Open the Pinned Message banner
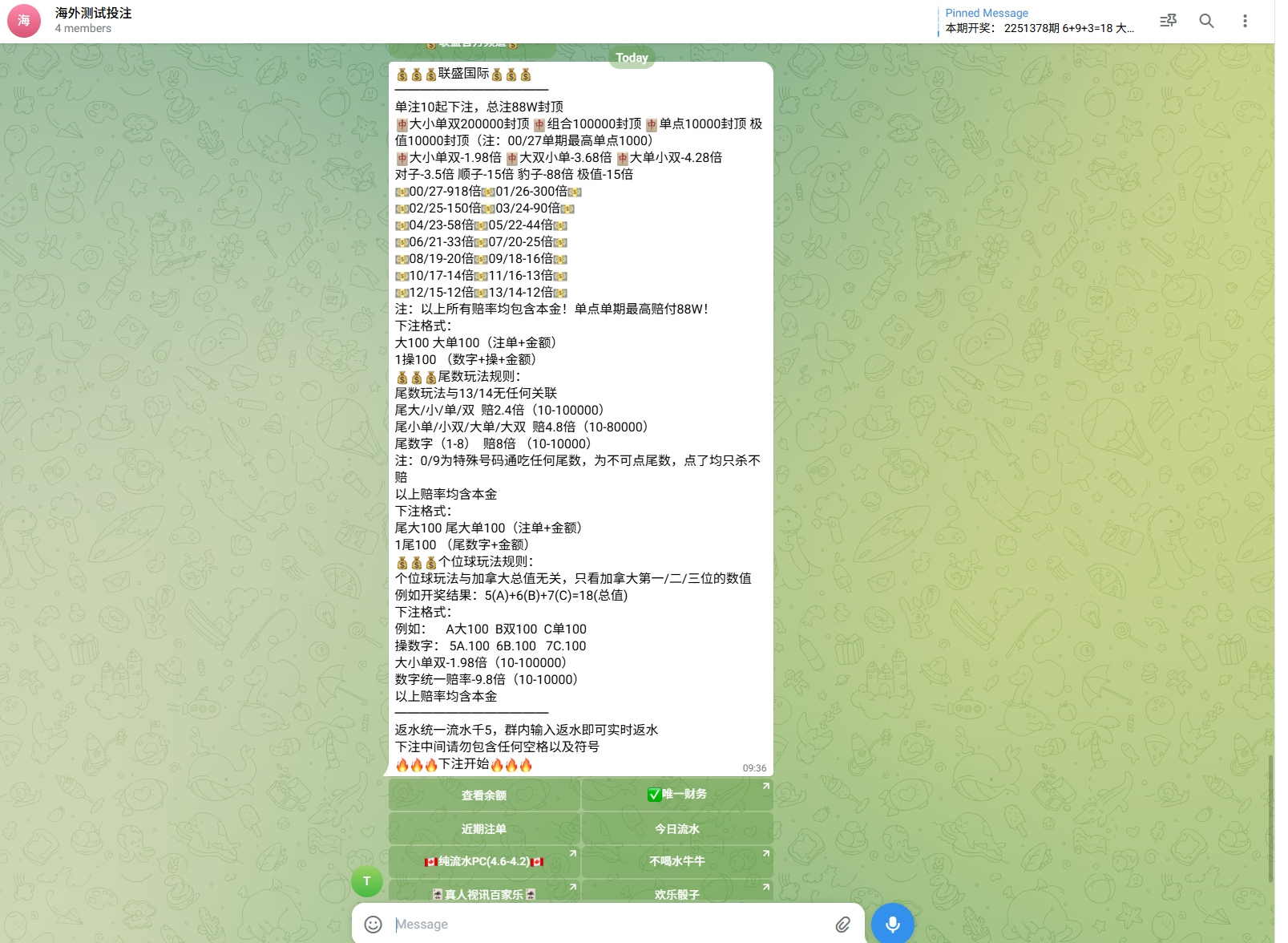 click(1039, 21)
